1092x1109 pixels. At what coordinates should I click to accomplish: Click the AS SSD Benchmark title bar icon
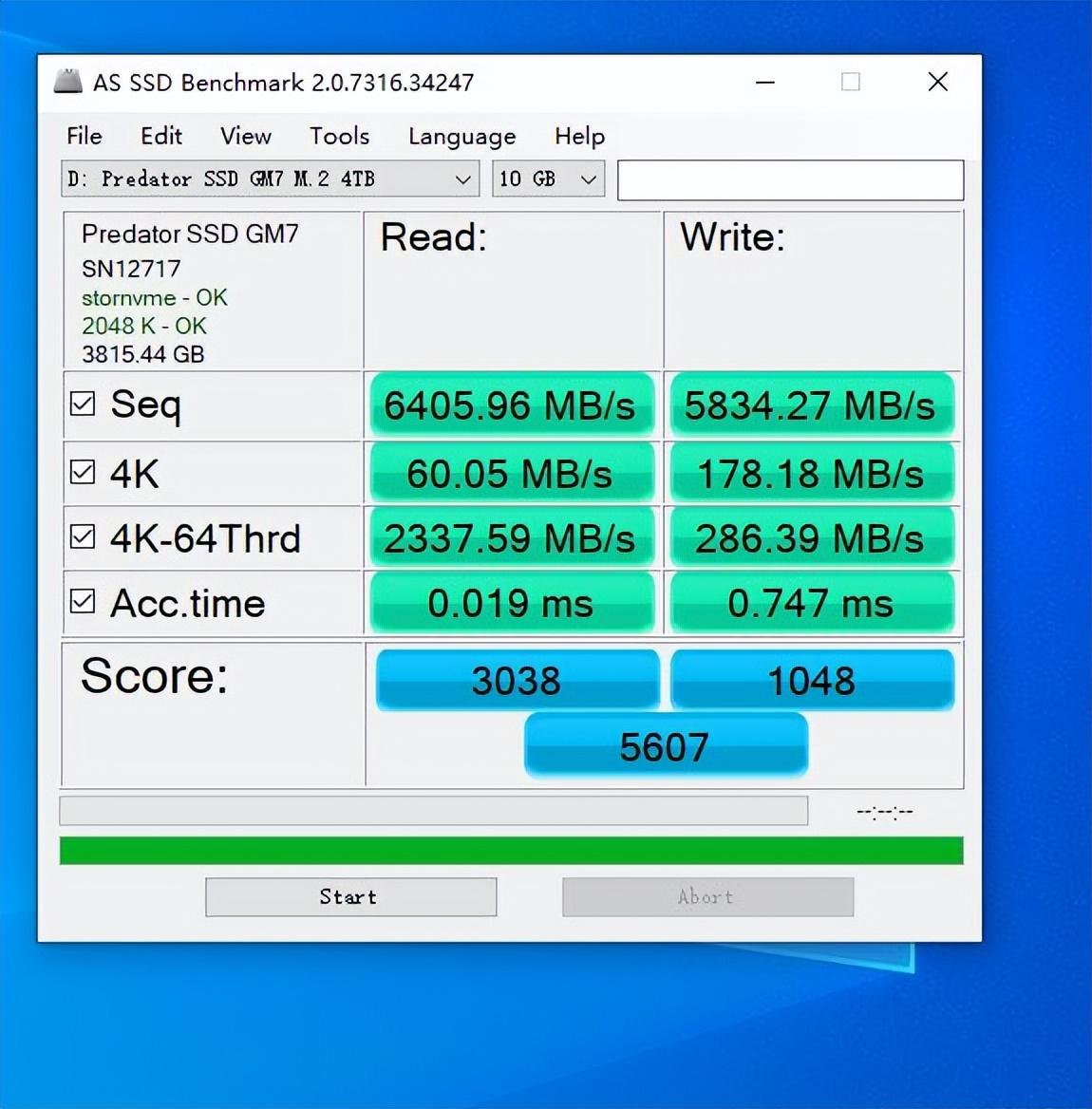click(x=68, y=82)
